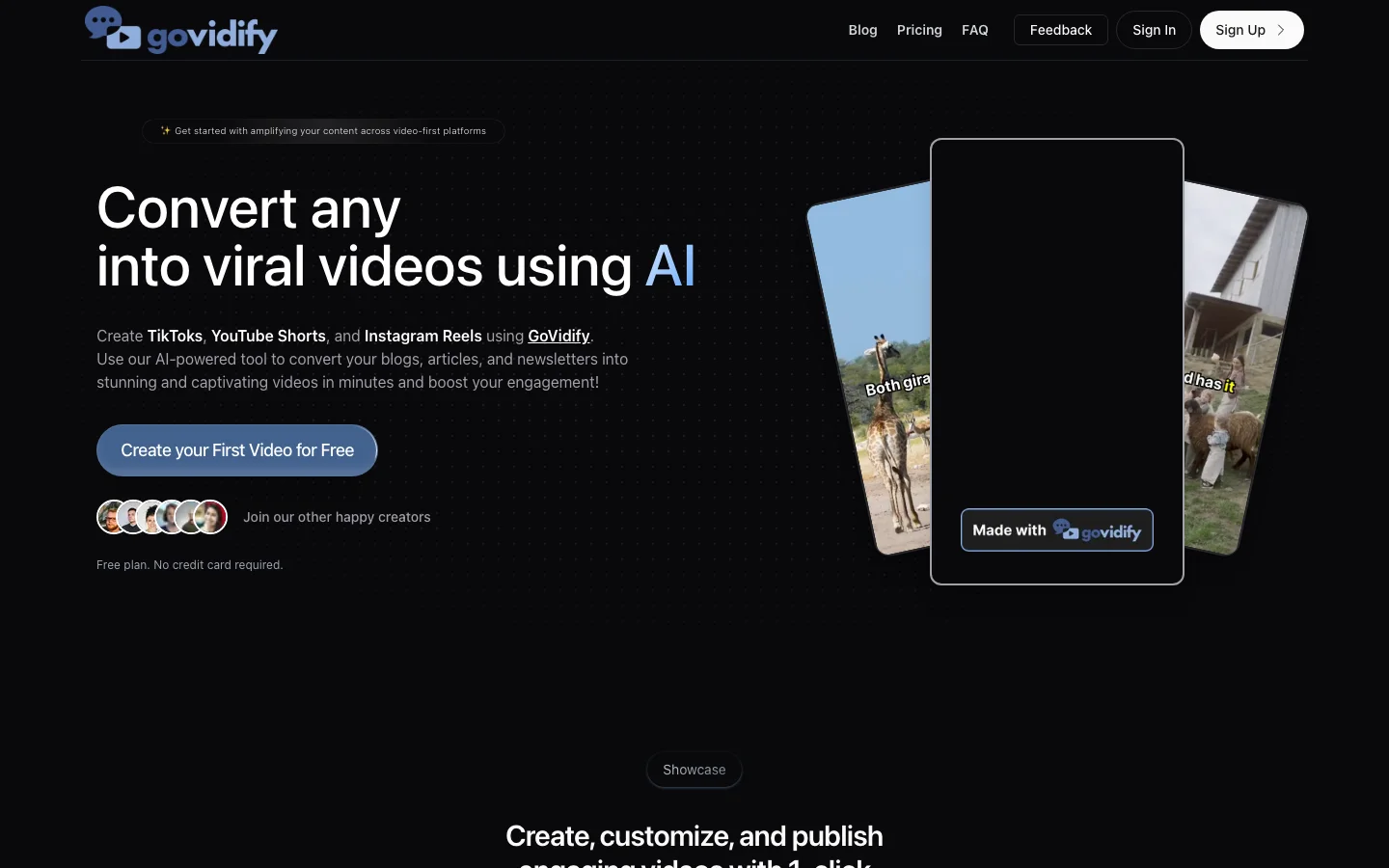1389x868 pixels.
Task: Click the Feedback button
Action: click(1061, 30)
